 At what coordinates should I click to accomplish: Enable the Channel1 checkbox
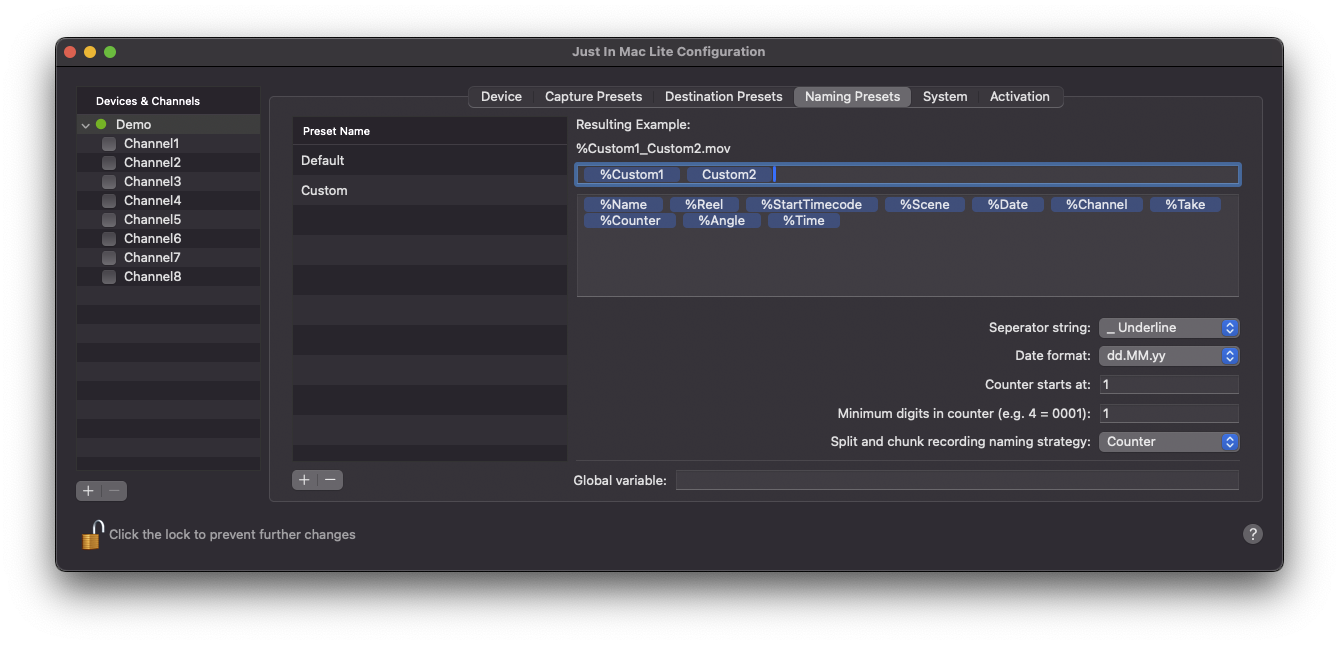coord(109,144)
